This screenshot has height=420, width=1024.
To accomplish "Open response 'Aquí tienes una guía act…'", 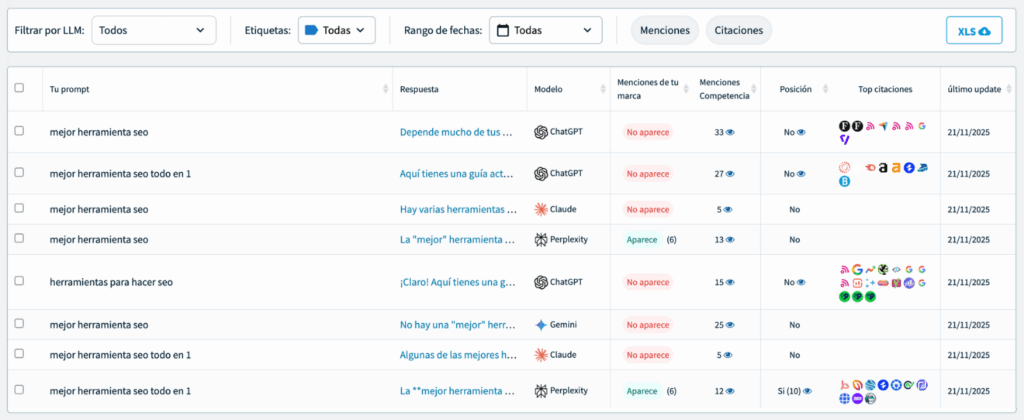I will tap(458, 174).
